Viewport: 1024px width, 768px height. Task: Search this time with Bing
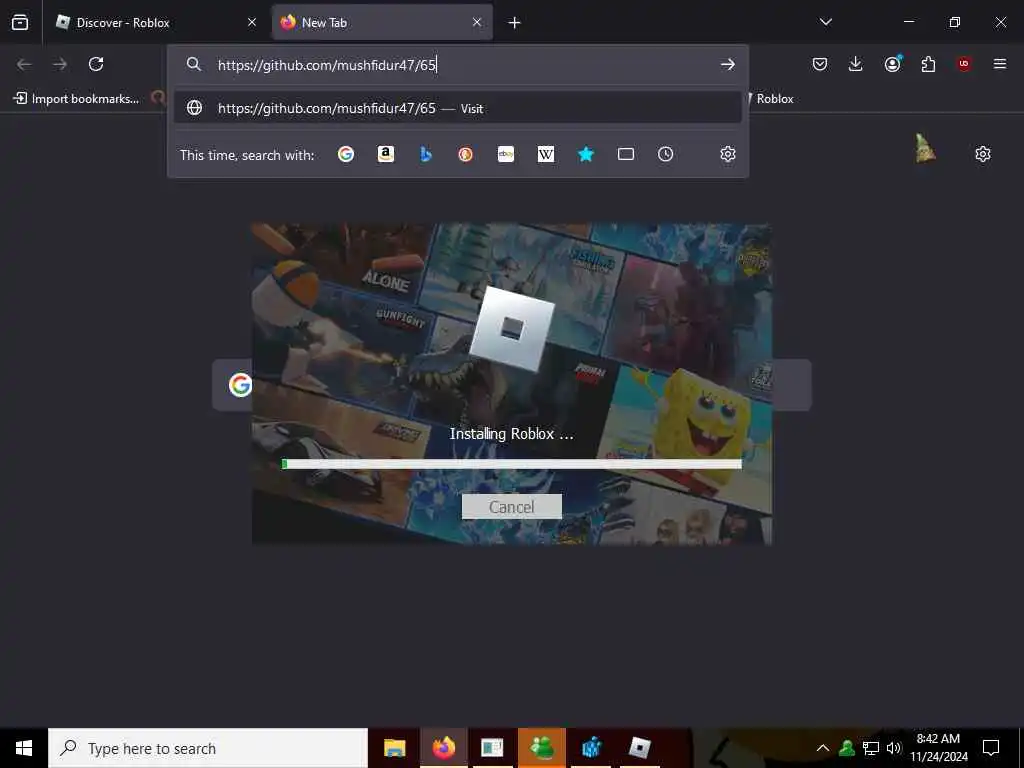[x=426, y=154]
